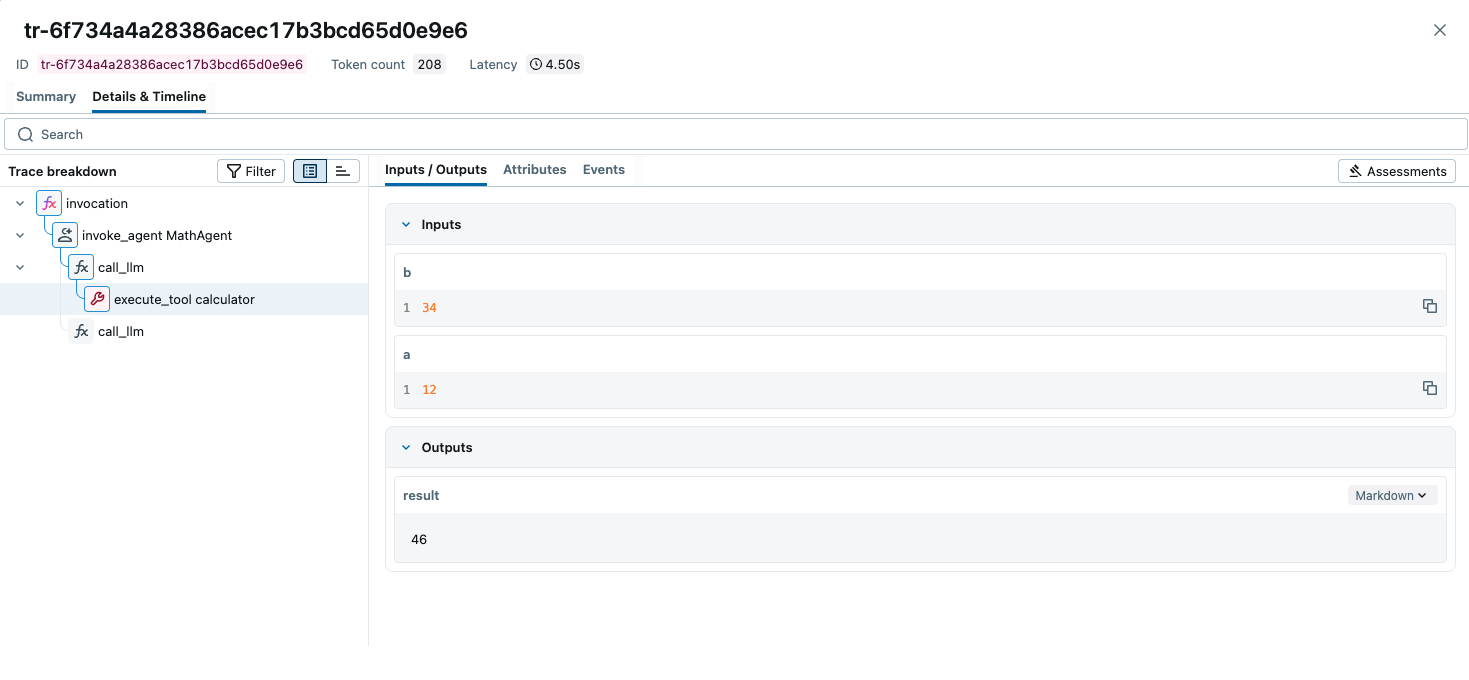Open the Assessments panel

pyautogui.click(x=1396, y=170)
